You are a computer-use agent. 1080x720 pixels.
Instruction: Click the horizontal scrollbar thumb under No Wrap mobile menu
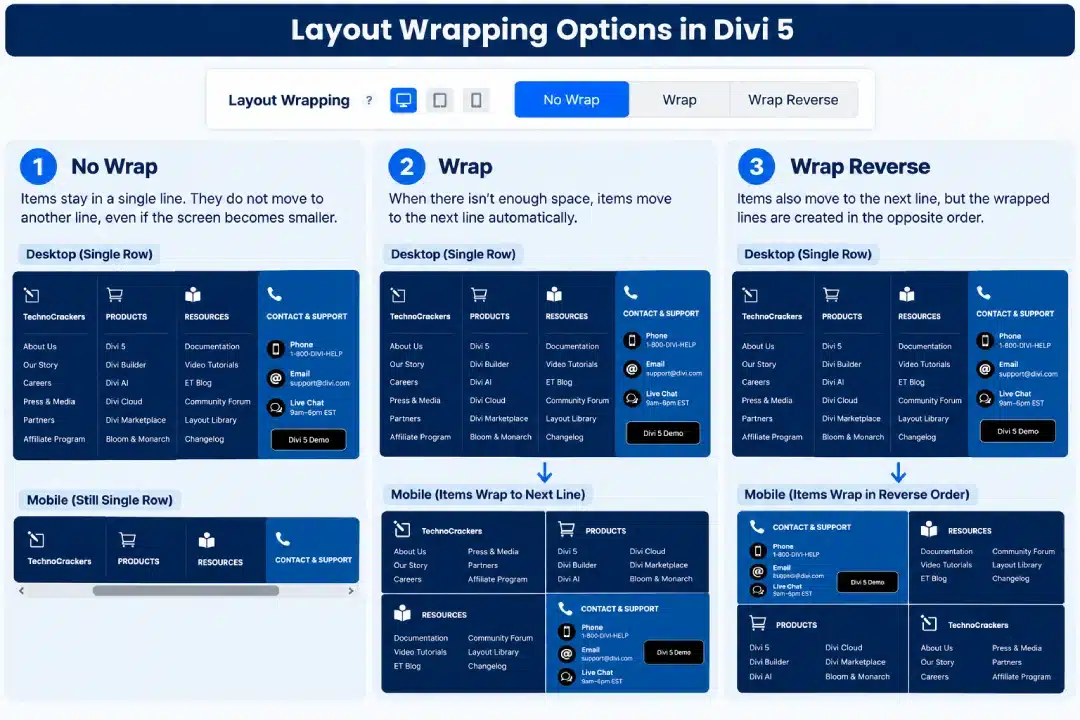[x=186, y=590]
